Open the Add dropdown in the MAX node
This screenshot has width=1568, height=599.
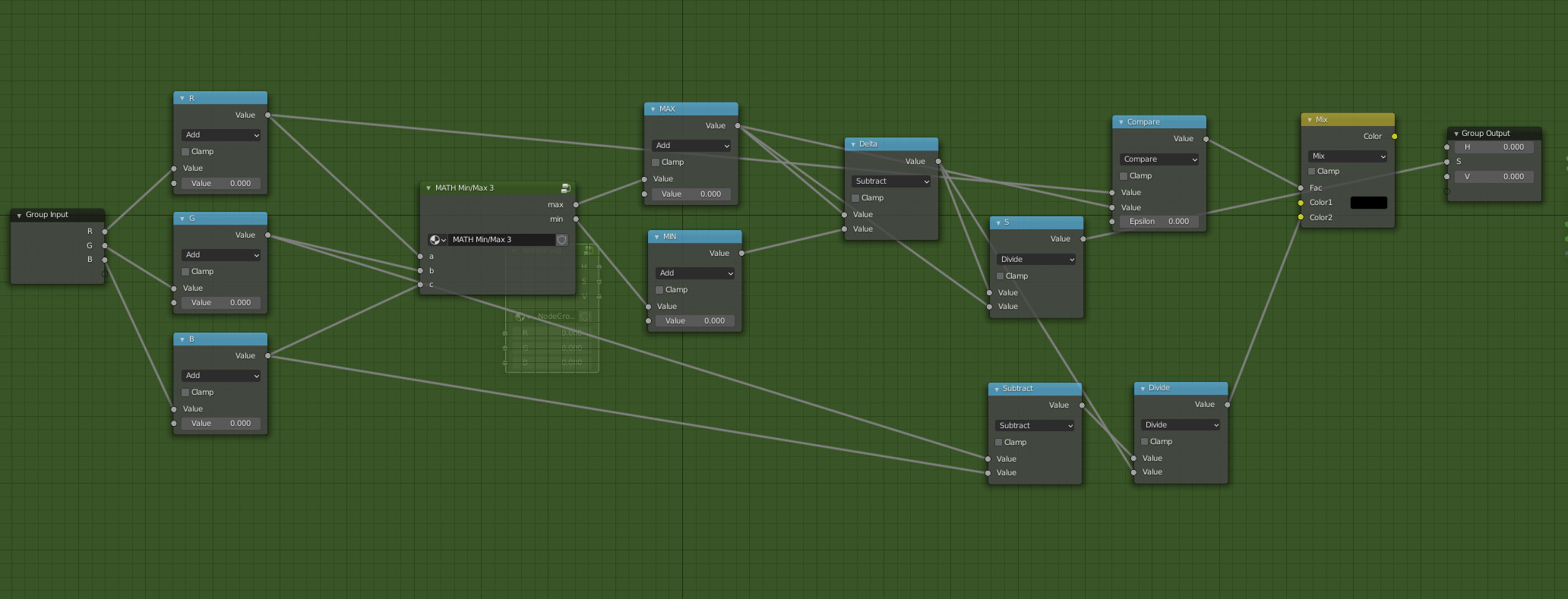pyautogui.click(x=691, y=146)
